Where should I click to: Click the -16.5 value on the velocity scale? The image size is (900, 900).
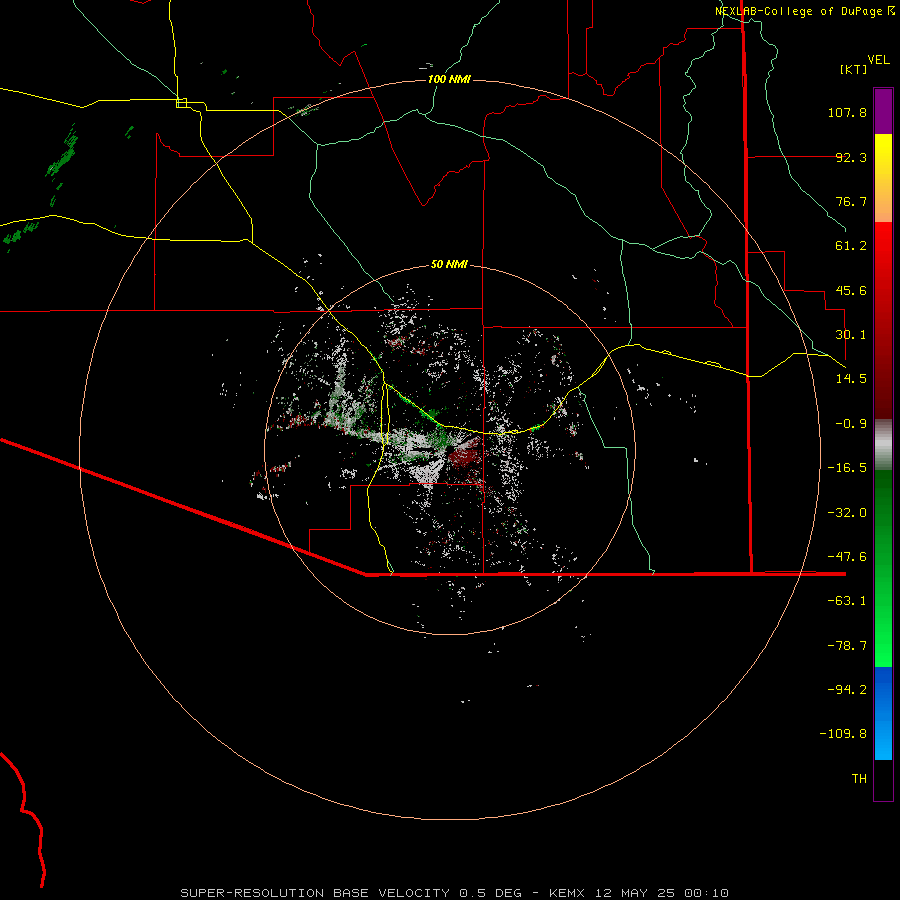[847, 468]
